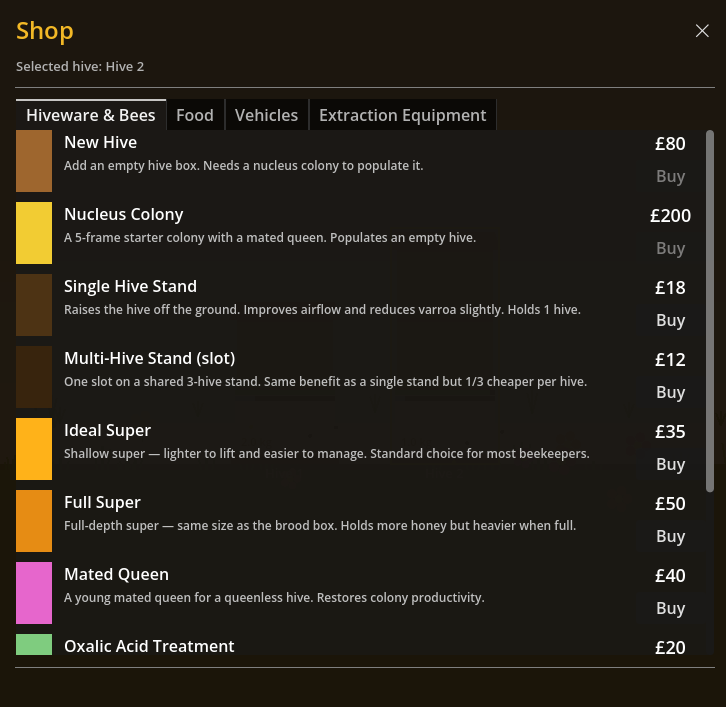This screenshot has width=726, height=707.
Task: Click the Ideal Super orange icon
Action: tap(34, 449)
